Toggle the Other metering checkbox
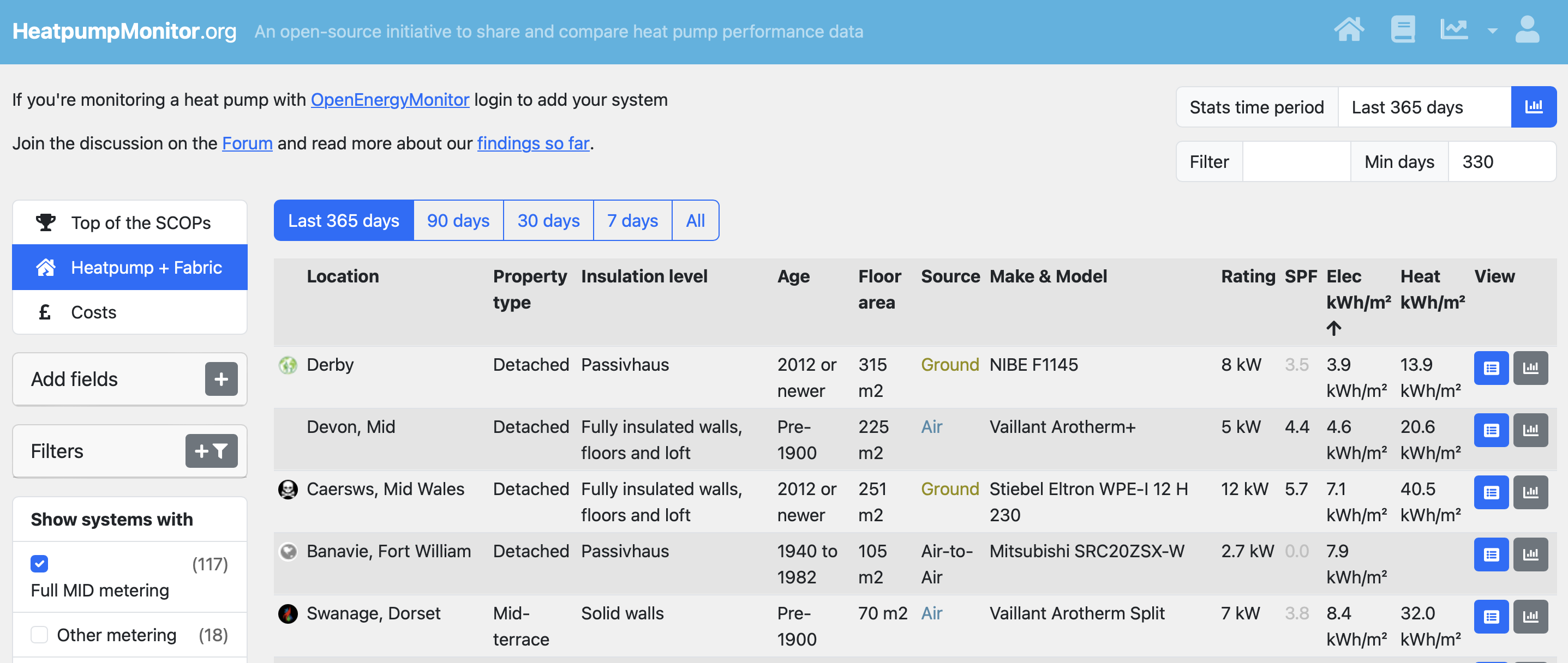The width and height of the screenshot is (1568, 663). [x=40, y=635]
